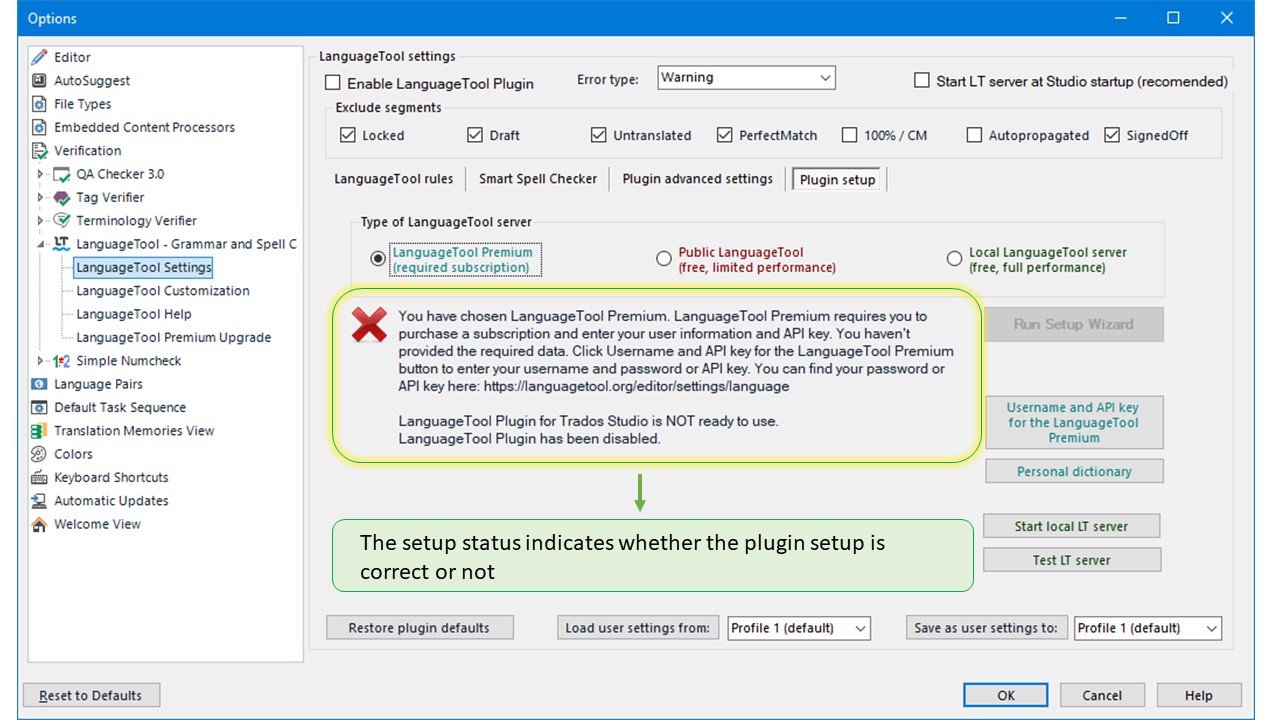Click the Keyboard Shortcuts icon
The width and height of the screenshot is (1280, 720).
click(39, 478)
